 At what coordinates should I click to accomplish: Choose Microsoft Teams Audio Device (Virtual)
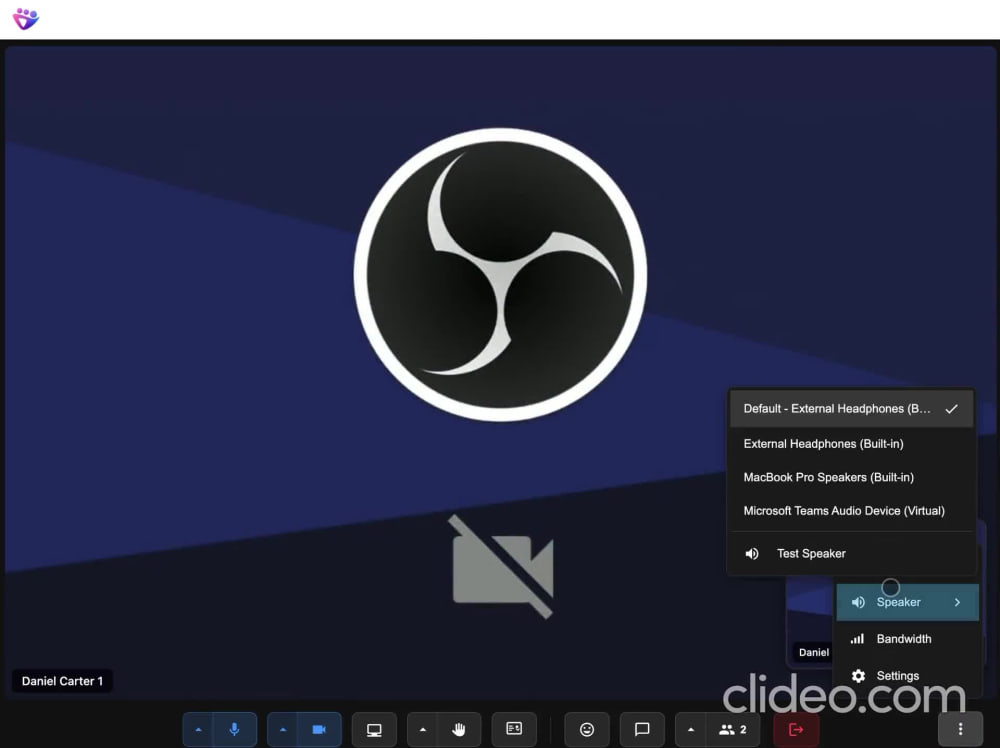pyautogui.click(x=851, y=511)
